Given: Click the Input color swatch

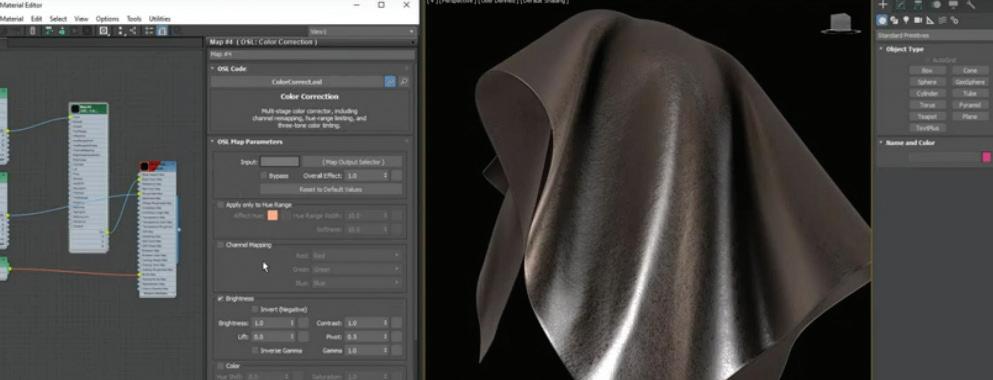Looking at the screenshot, I should tap(279, 162).
